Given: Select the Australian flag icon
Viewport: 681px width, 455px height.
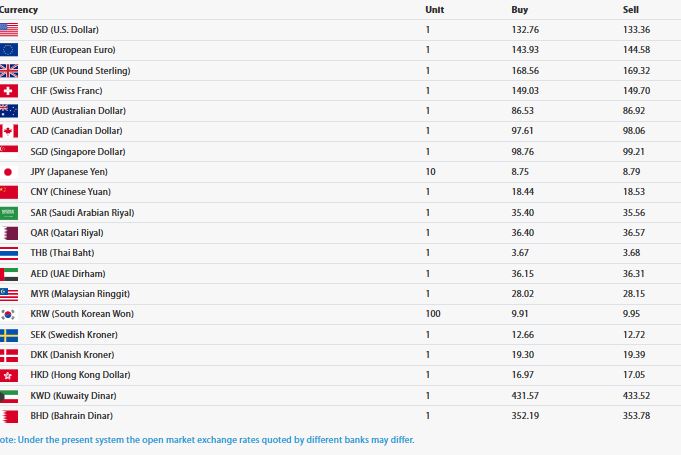Looking at the screenshot, I should pyautogui.click(x=9, y=111).
